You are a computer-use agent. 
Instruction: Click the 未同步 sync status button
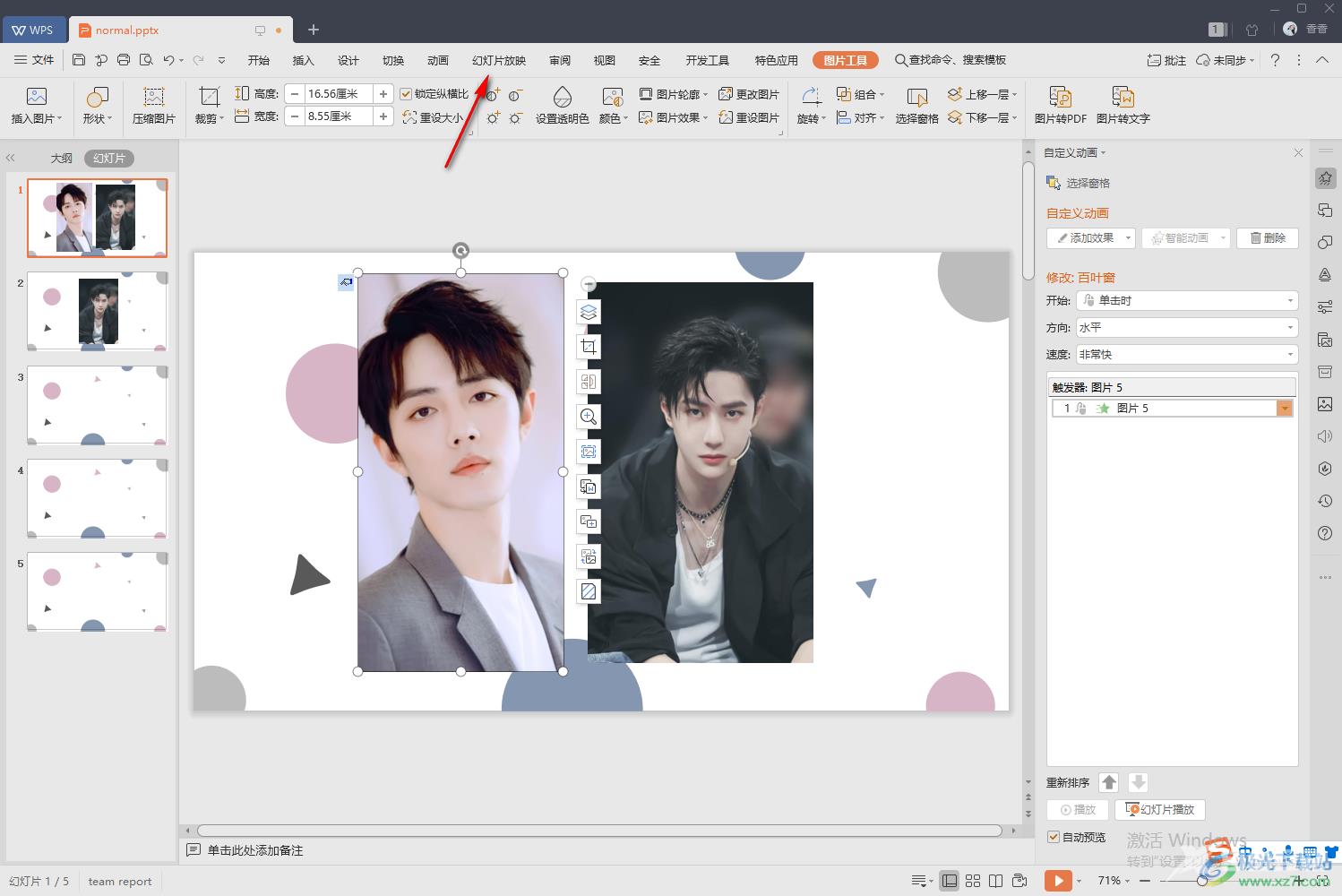click(1224, 60)
